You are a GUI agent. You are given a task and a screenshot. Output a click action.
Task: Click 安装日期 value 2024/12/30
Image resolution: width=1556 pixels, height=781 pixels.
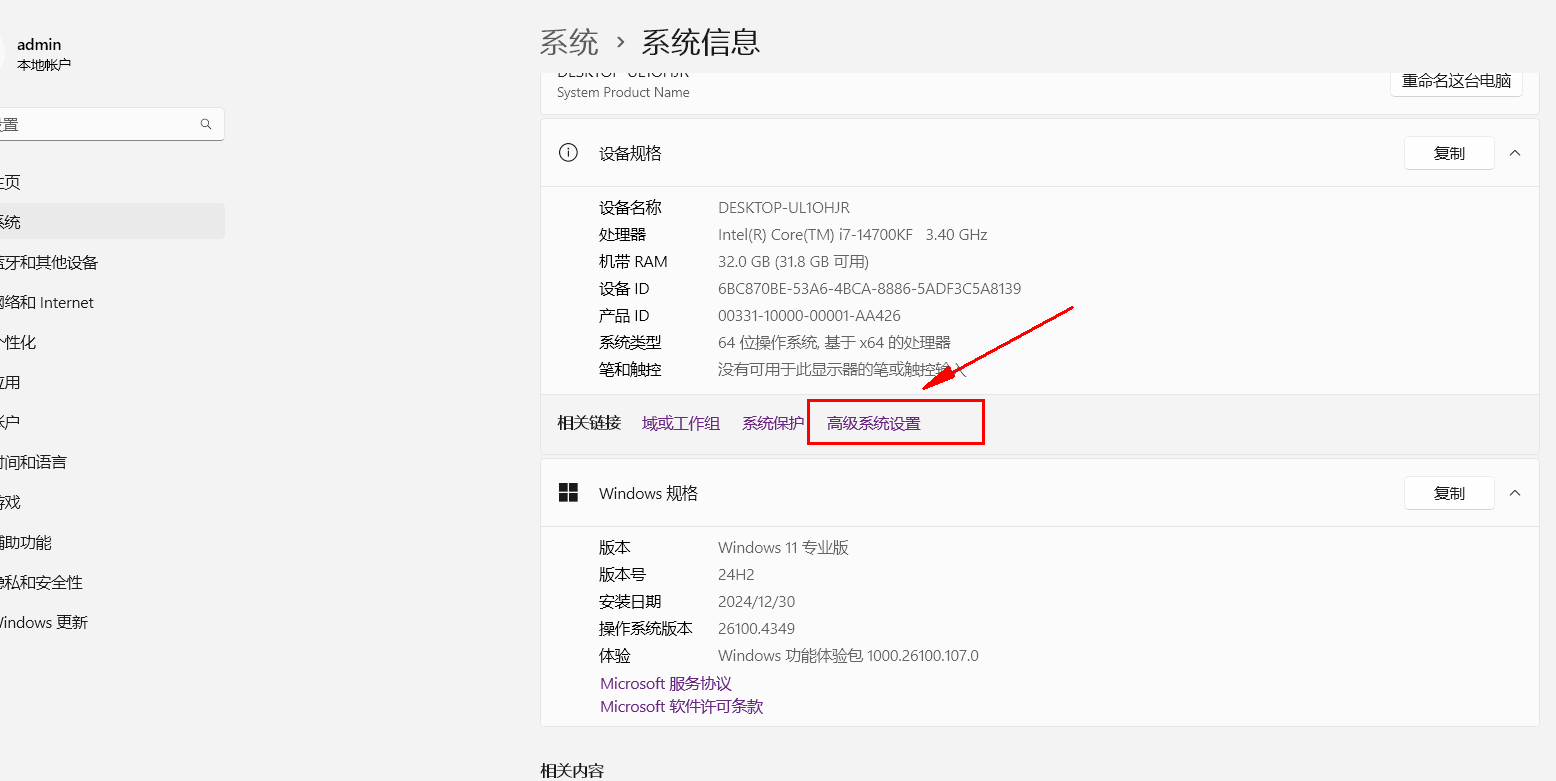tap(757, 602)
